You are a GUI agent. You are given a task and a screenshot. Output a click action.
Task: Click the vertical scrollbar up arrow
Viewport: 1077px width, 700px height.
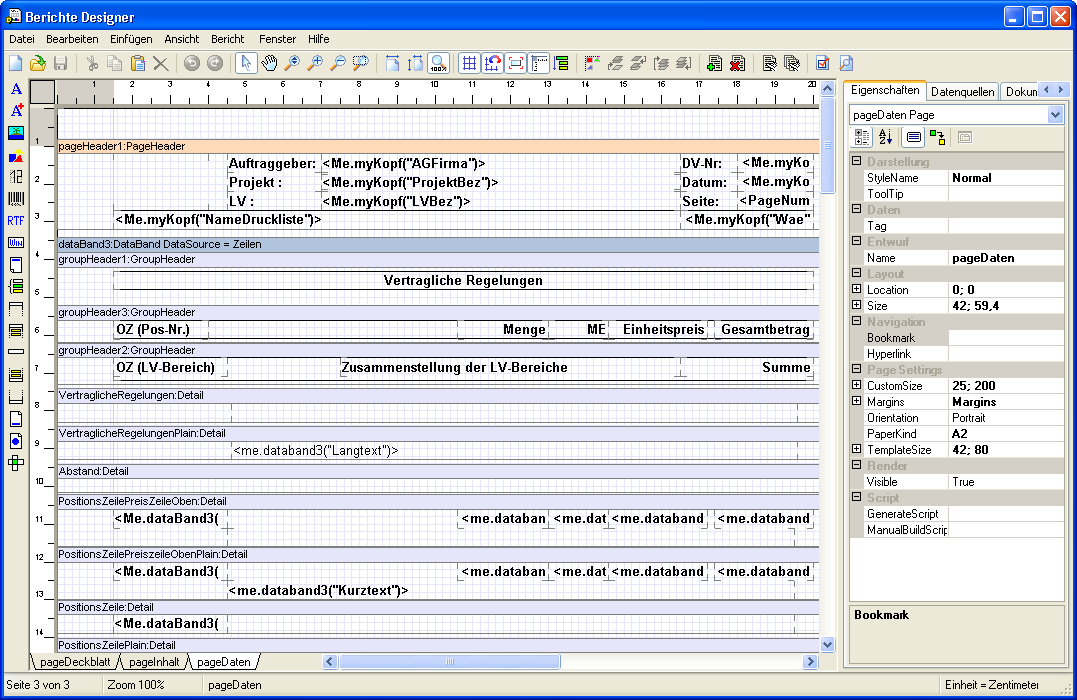(x=828, y=89)
